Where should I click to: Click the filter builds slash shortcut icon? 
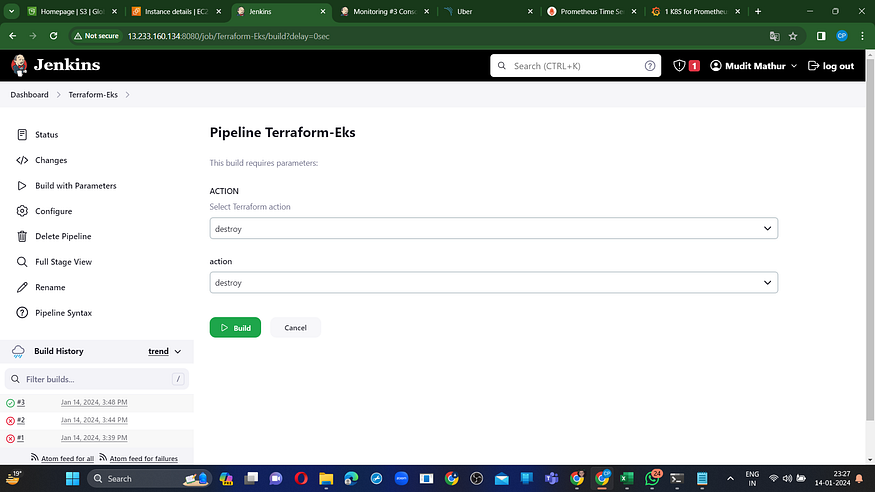pyautogui.click(x=178, y=379)
